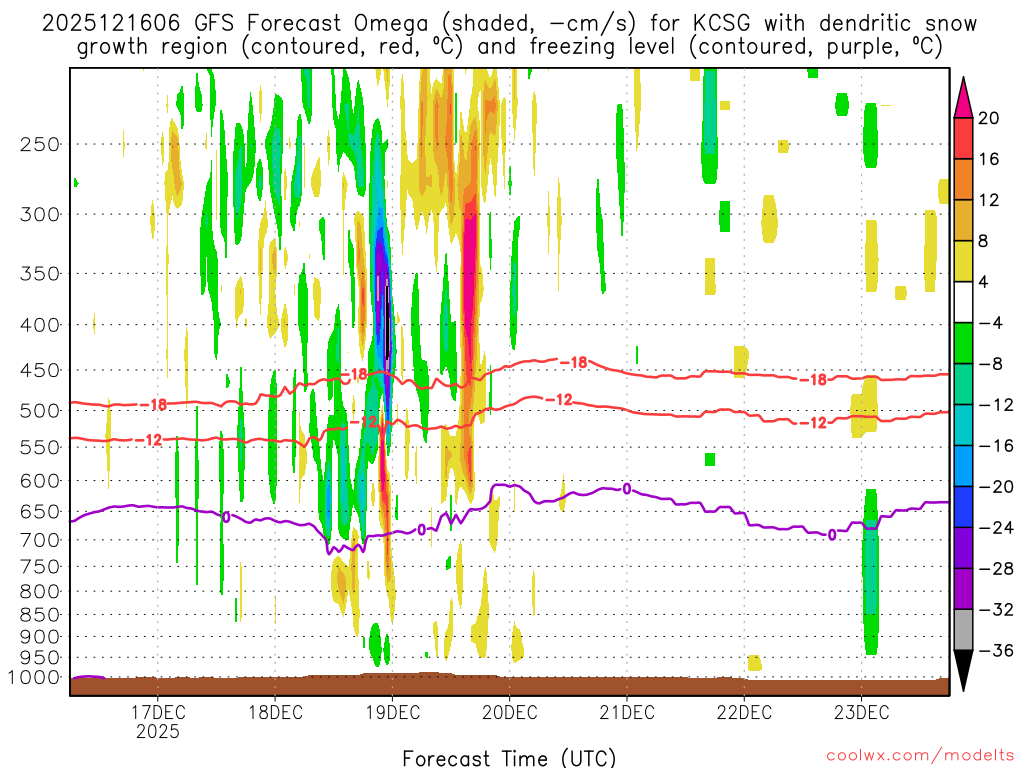Click the 23DEC date label
This screenshot has width=1024, height=768.
[861, 712]
